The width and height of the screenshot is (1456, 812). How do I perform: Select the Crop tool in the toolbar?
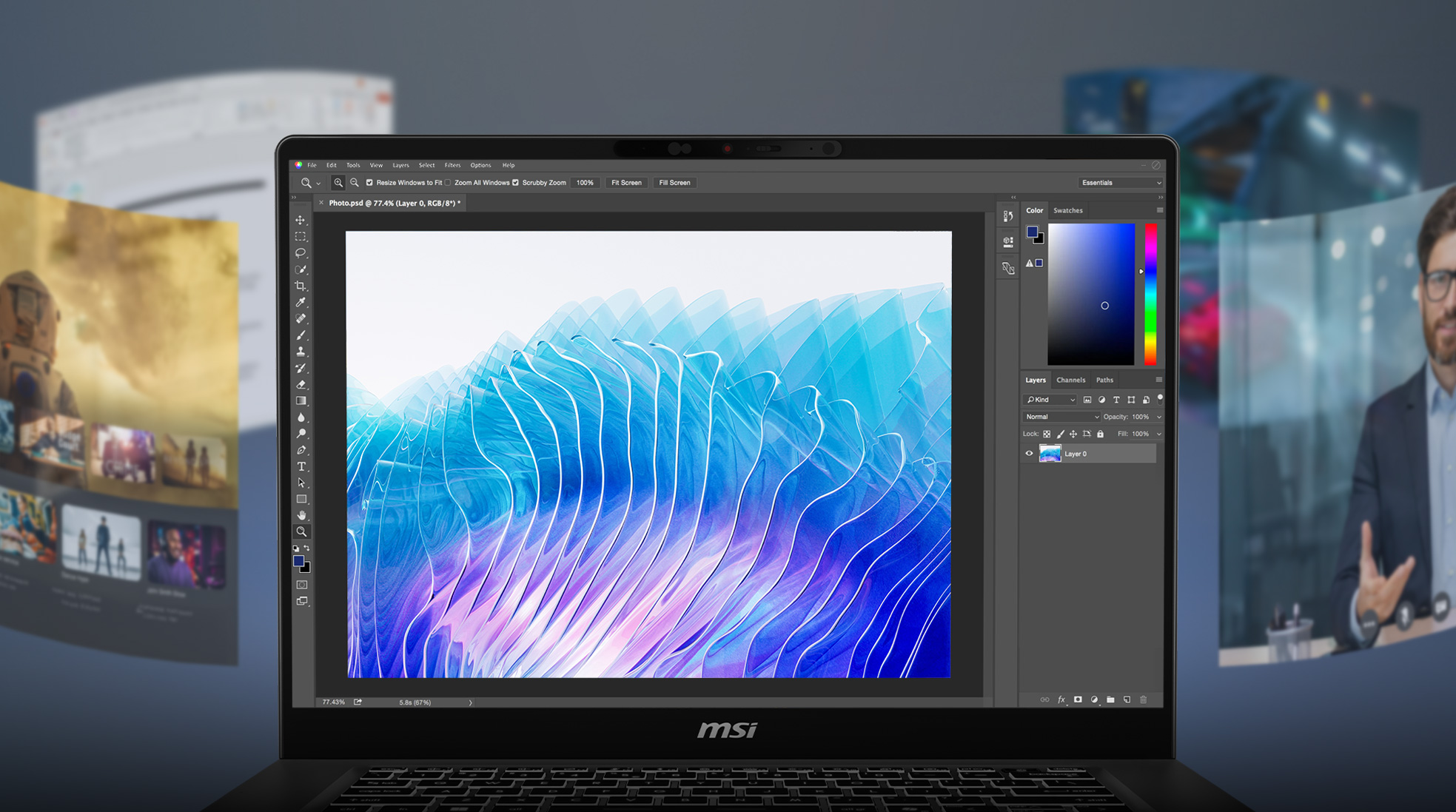click(x=301, y=285)
